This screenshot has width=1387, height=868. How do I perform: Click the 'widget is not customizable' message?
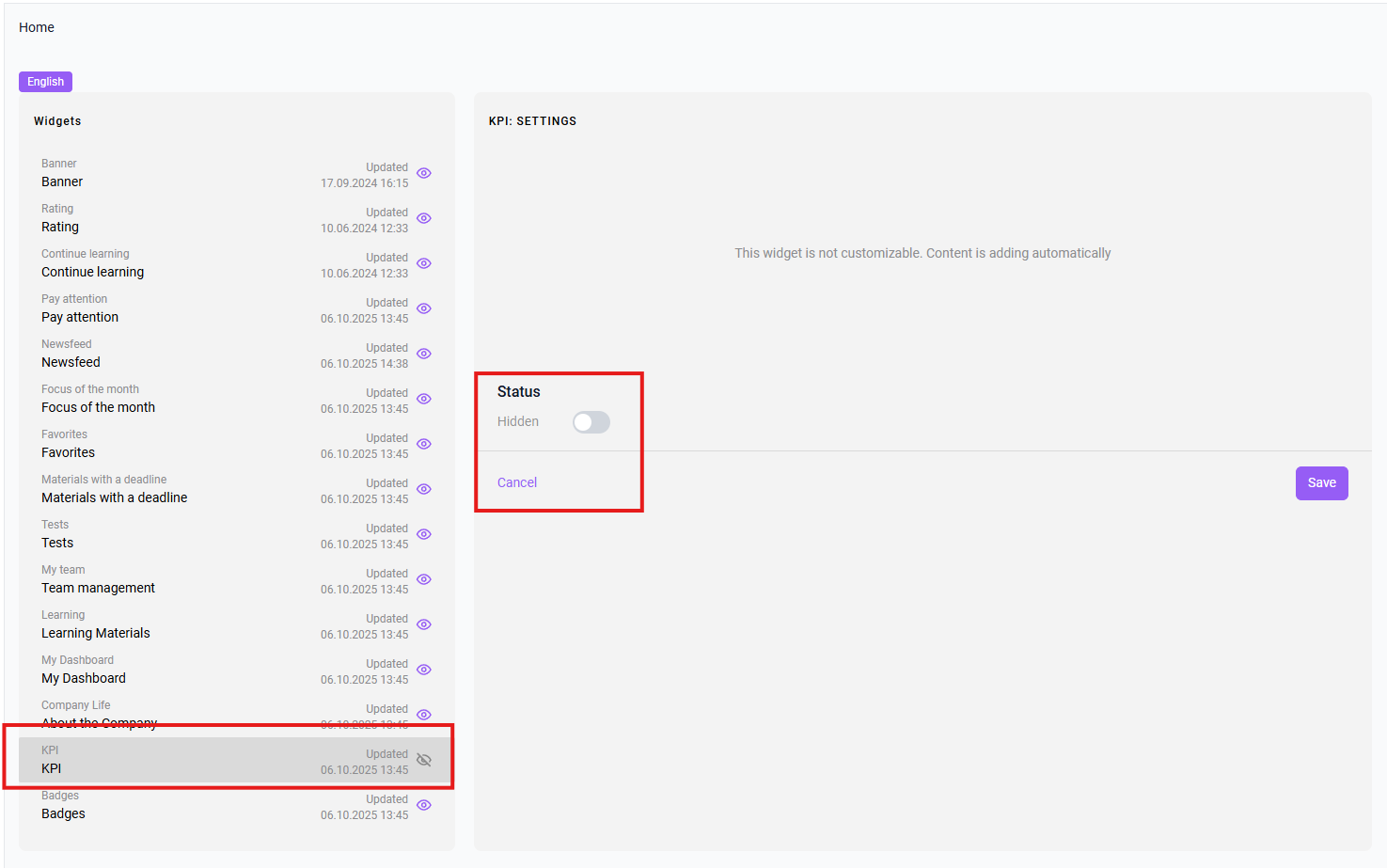pos(922,253)
